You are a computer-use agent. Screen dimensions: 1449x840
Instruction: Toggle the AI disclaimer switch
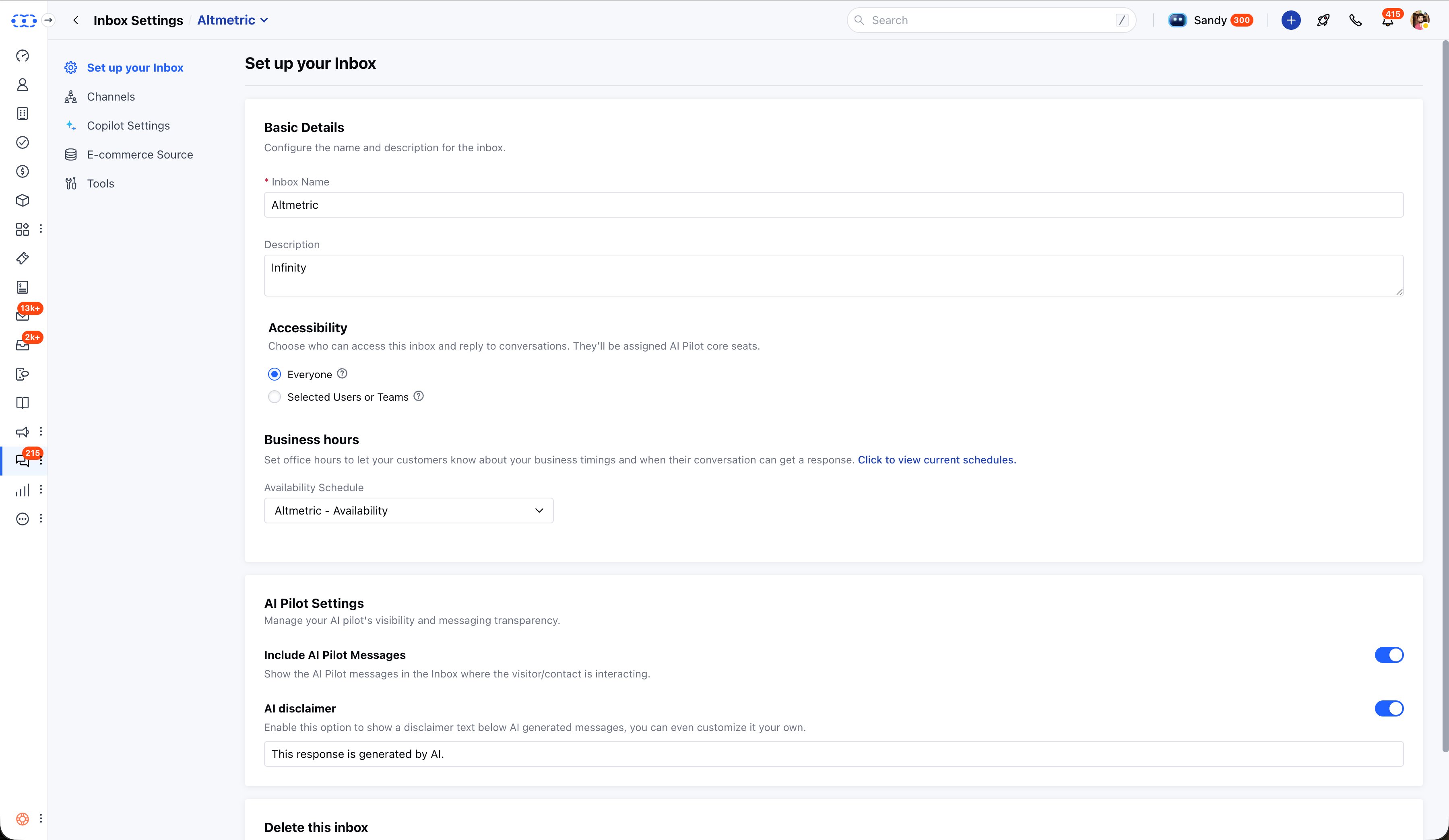(x=1389, y=708)
